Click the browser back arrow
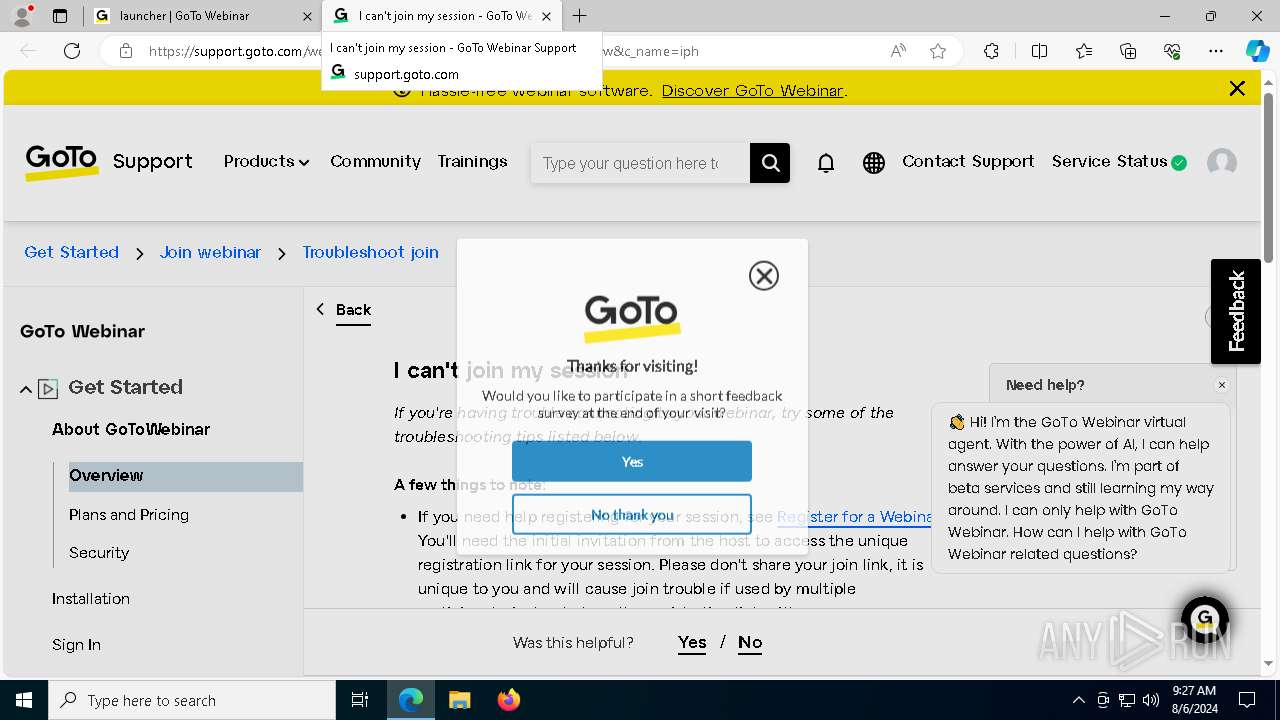This screenshot has width=1280, height=720. [28, 51]
